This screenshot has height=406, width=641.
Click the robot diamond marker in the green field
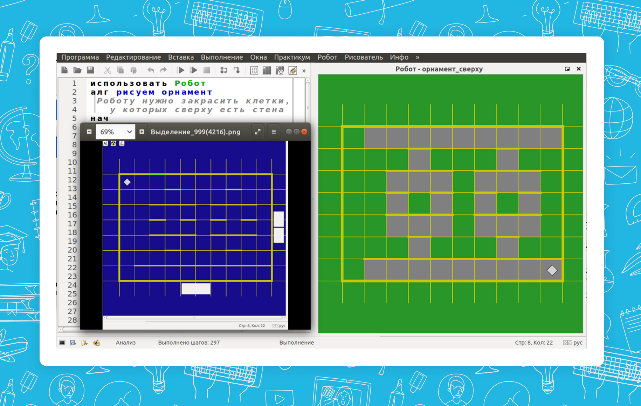tap(551, 270)
